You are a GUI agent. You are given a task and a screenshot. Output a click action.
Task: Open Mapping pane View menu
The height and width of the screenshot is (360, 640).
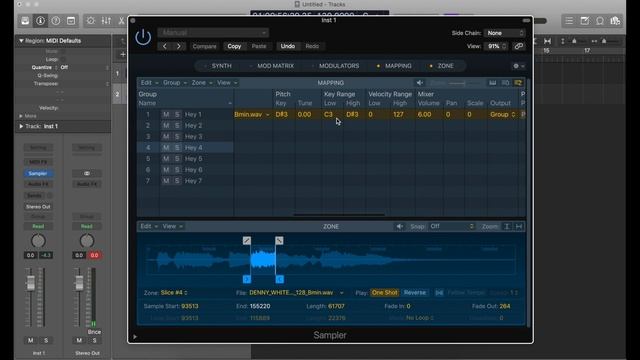(x=227, y=83)
